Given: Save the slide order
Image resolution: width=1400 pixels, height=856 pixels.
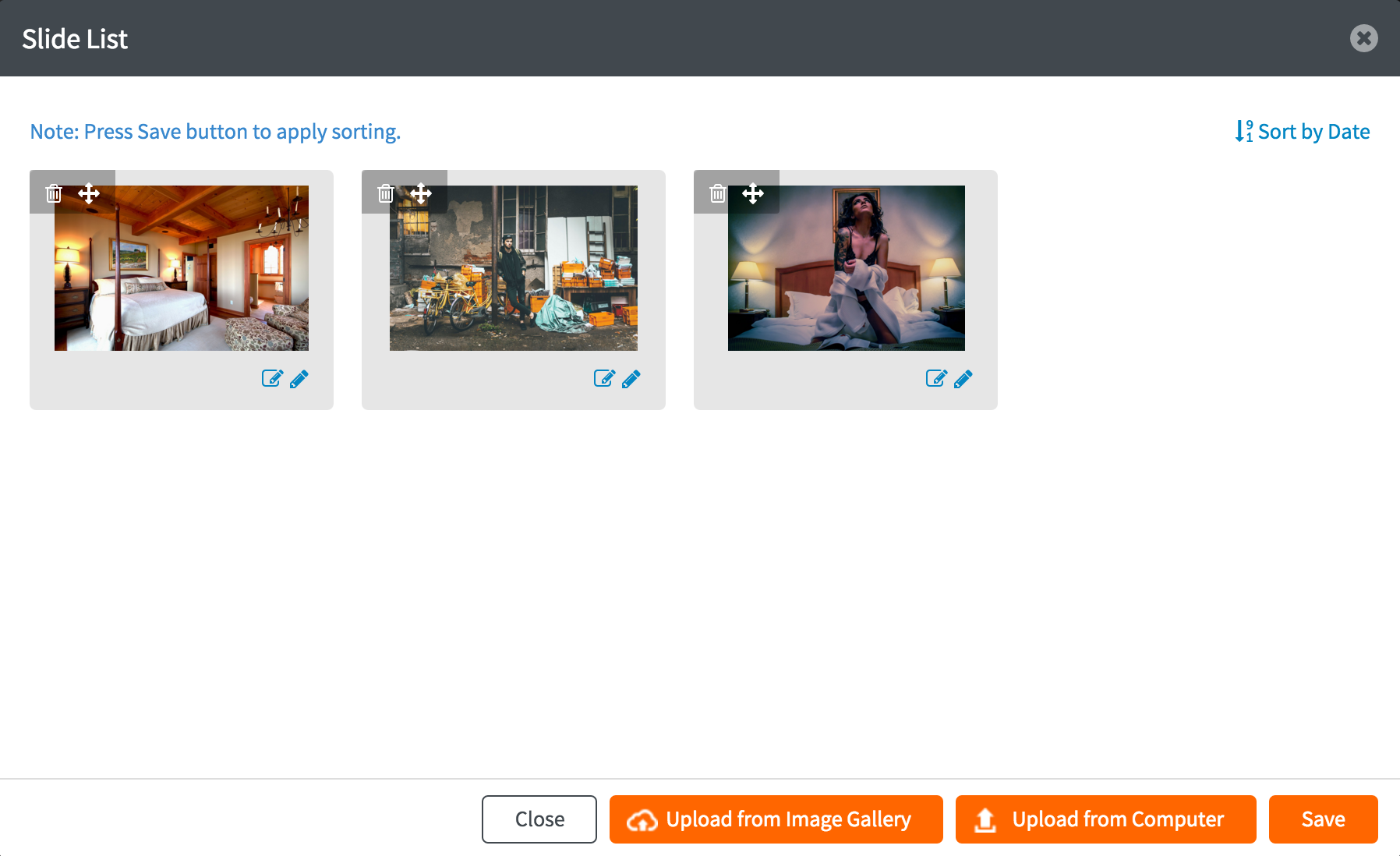Looking at the screenshot, I should [1324, 819].
